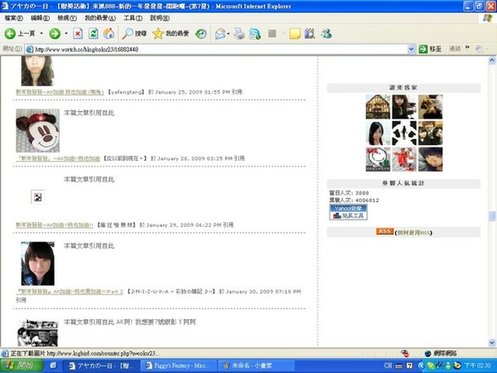This screenshot has width=497, height=373.
Task: Click the Print toolbar icon
Action: click(239, 33)
